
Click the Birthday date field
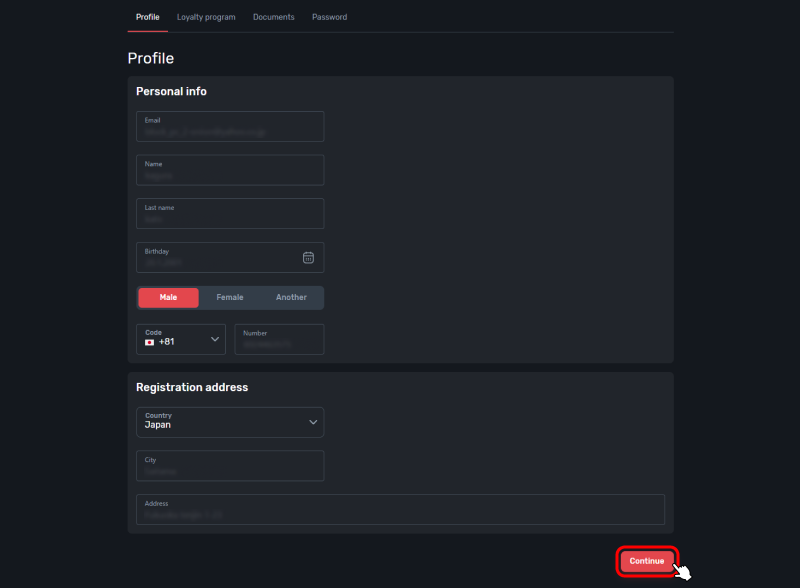230,257
